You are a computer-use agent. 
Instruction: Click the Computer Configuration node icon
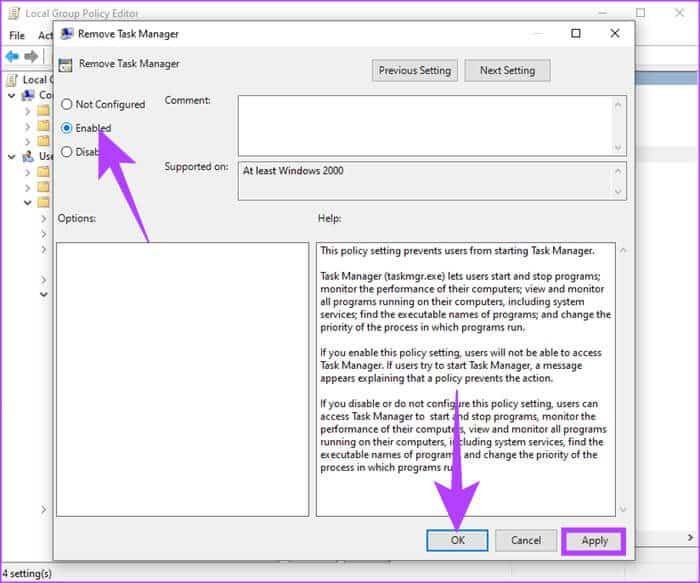[29, 95]
